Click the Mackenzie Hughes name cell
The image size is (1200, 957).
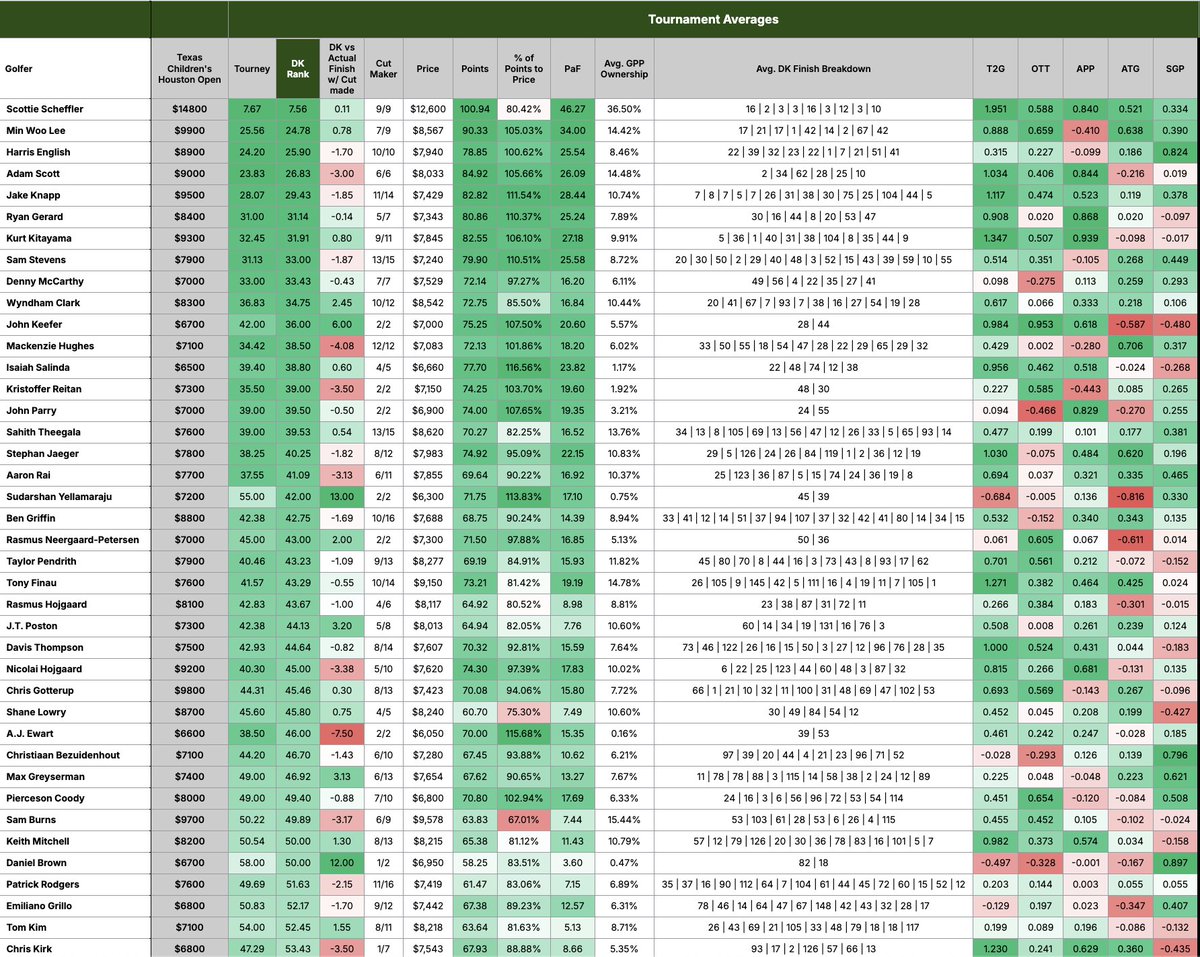click(x=76, y=345)
